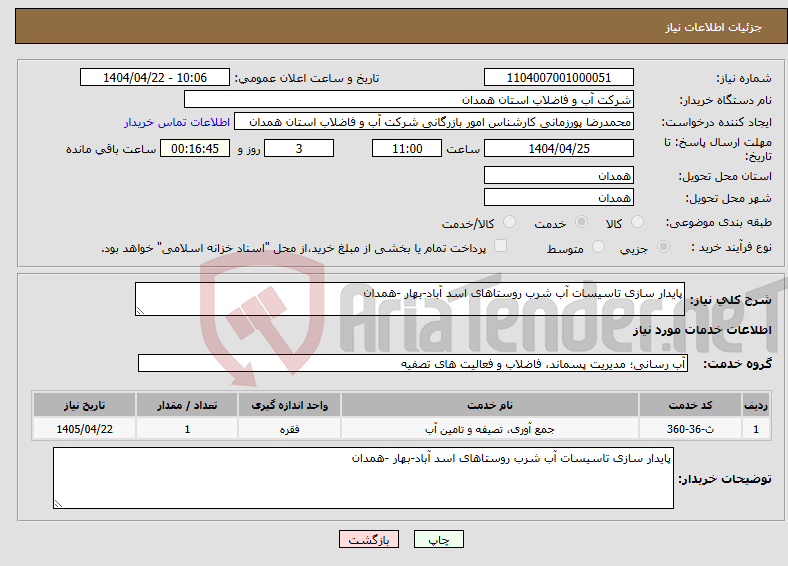Click the deadline date field 1404/04/25
Image resolution: width=788 pixels, height=566 pixels.
pos(559,148)
